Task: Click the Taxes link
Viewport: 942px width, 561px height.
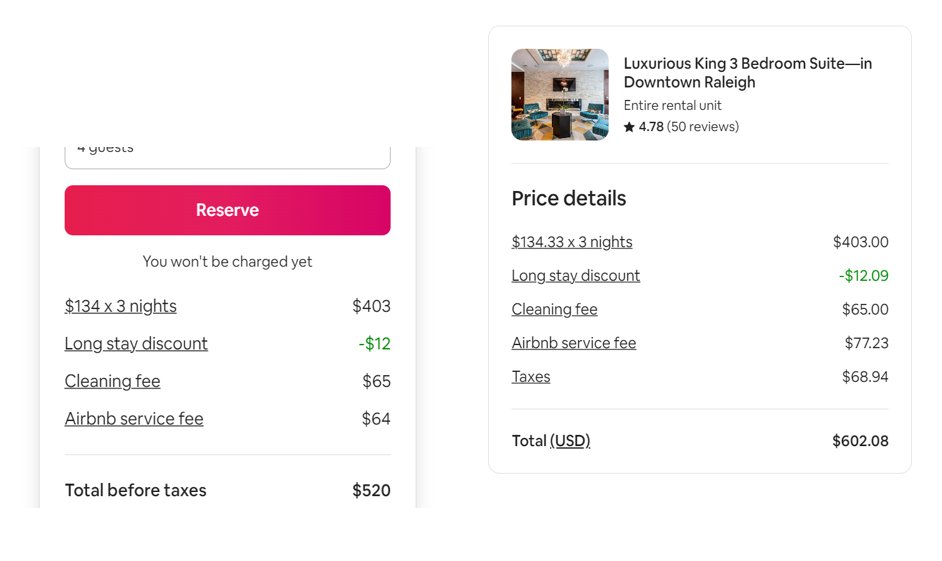Action: point(530,377)
